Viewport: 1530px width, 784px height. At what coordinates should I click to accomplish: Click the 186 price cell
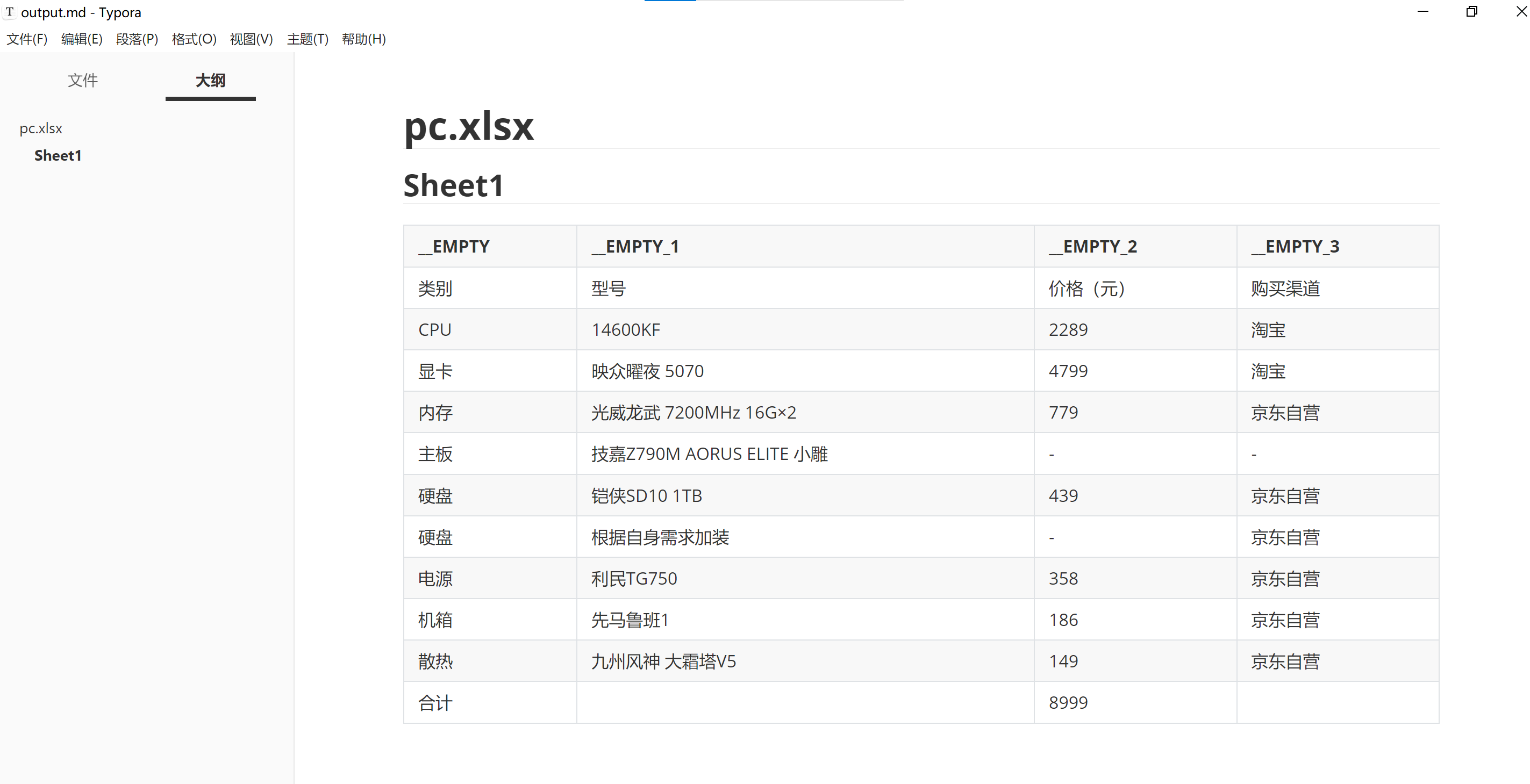point(1135,620)
